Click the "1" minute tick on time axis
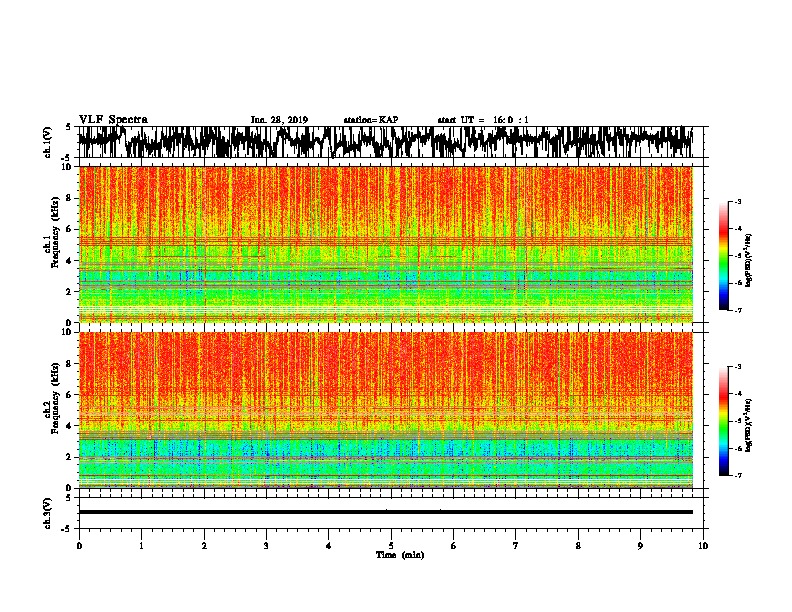This screenshot has height=612, width=792. click(141, 546)
